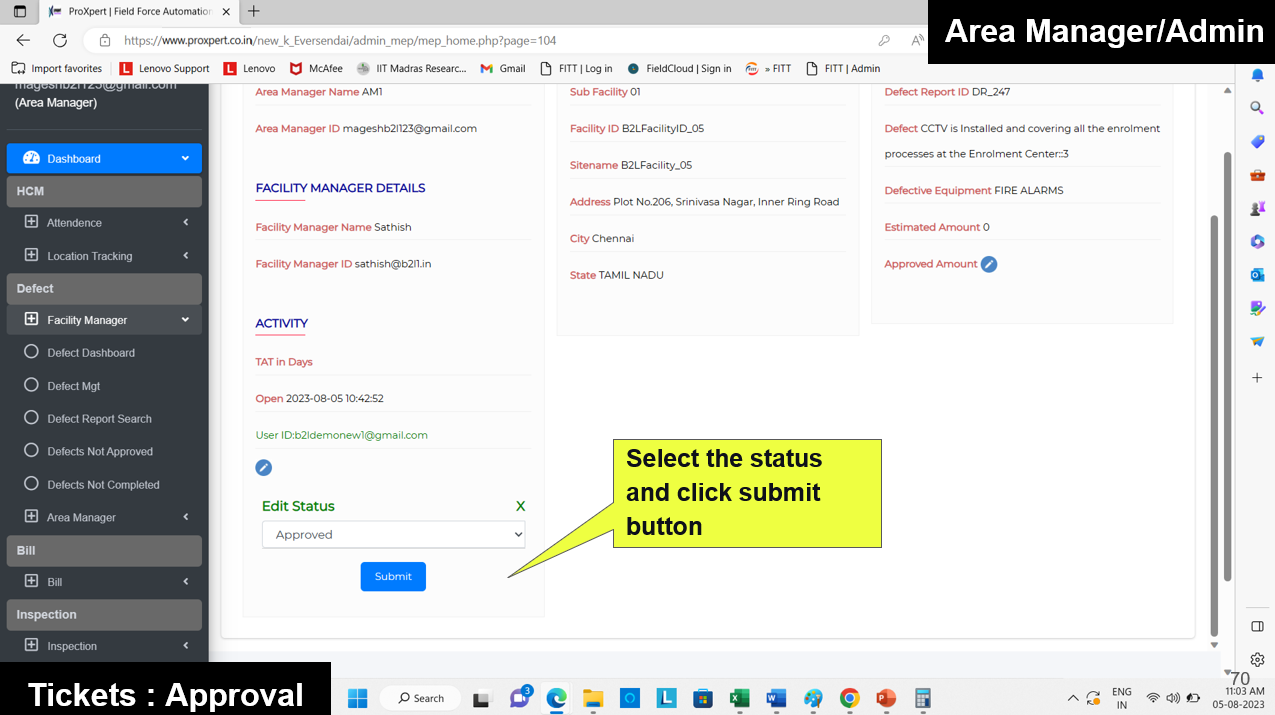Expand the Attendence menu item
The width and height of the screenshot is (1275, 715).
(104, 223)
